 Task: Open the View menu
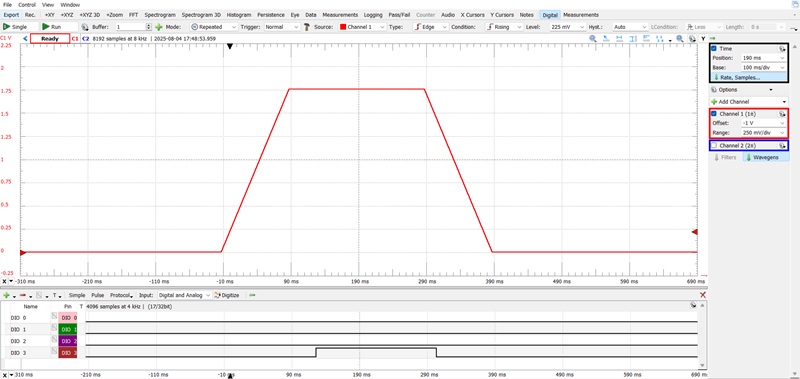47,5
